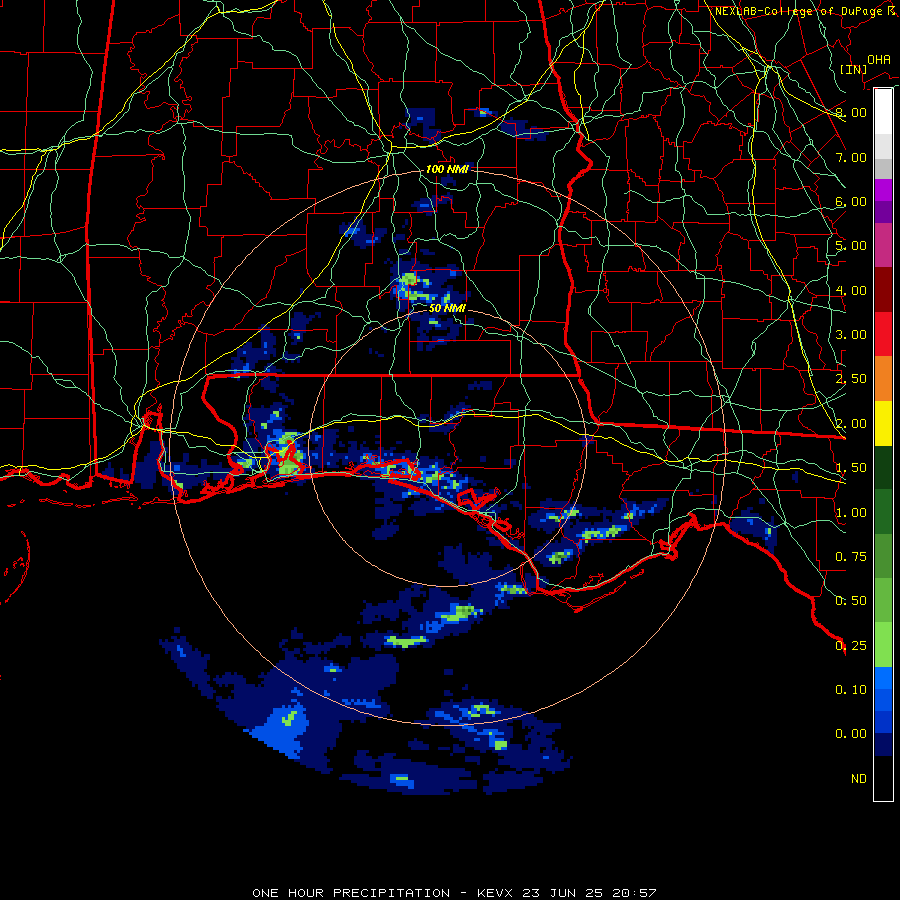The height and width of the screenshot is (900, 900).
Task: Select the 0.75 legend value
Action: click(x=851, y=557)
